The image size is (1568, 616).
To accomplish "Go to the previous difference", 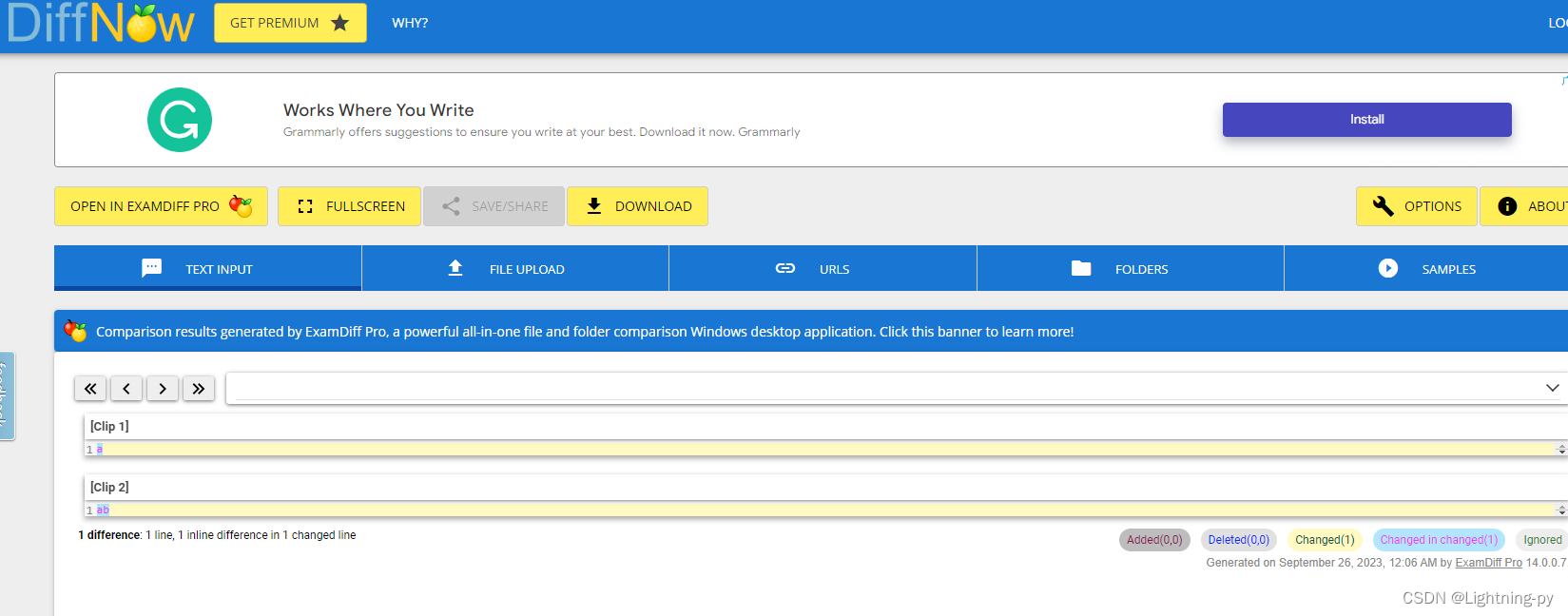I will (126, 389).
